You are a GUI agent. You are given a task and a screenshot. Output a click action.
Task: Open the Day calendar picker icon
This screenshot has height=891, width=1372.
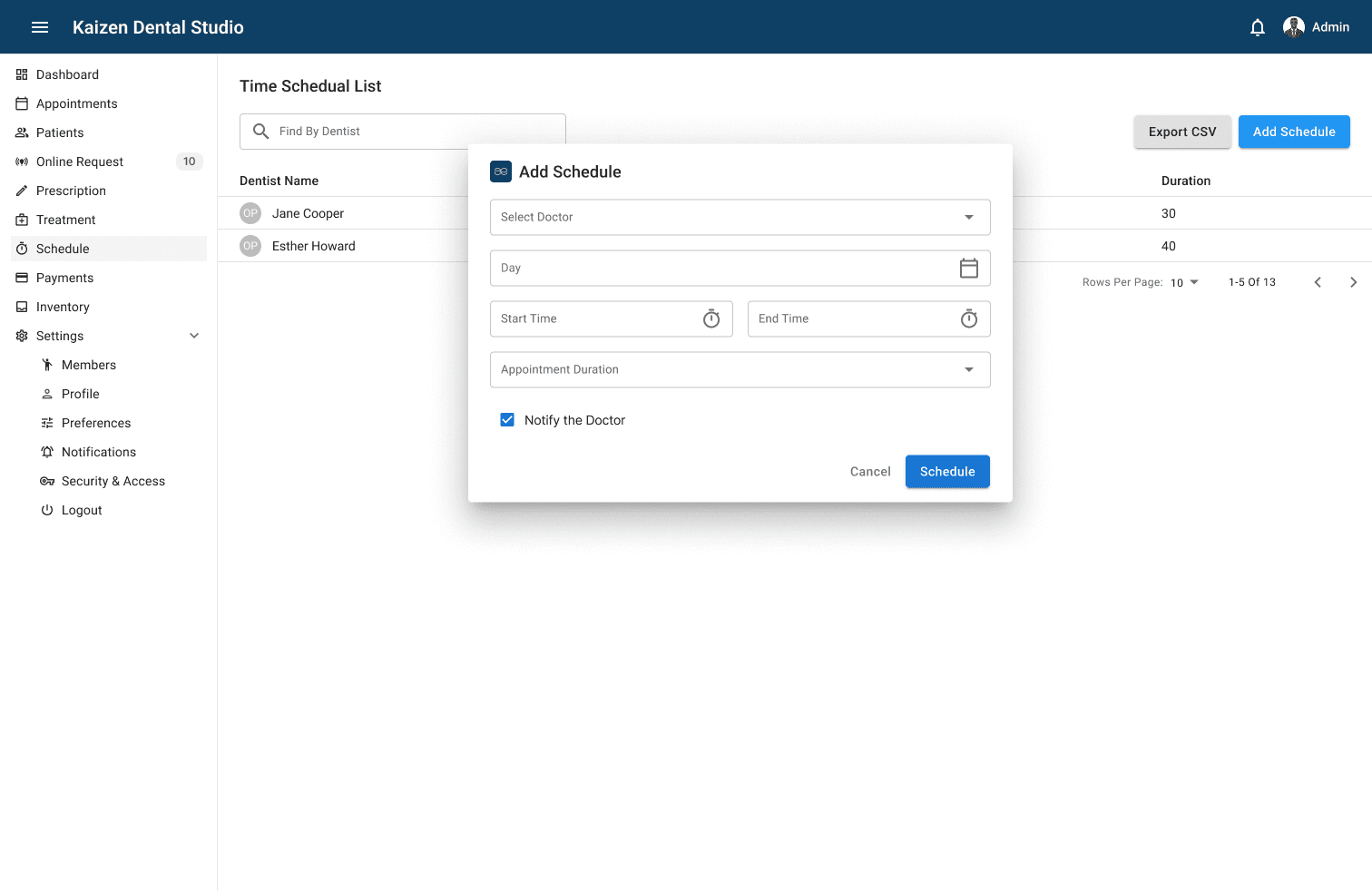coord(968,269)
